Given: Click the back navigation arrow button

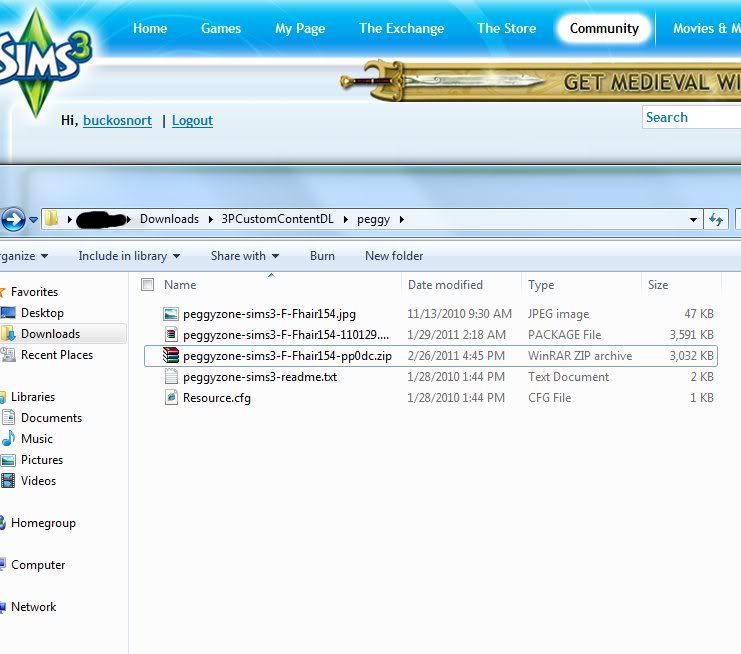Looking at the screenshot, I should [13, 219].
